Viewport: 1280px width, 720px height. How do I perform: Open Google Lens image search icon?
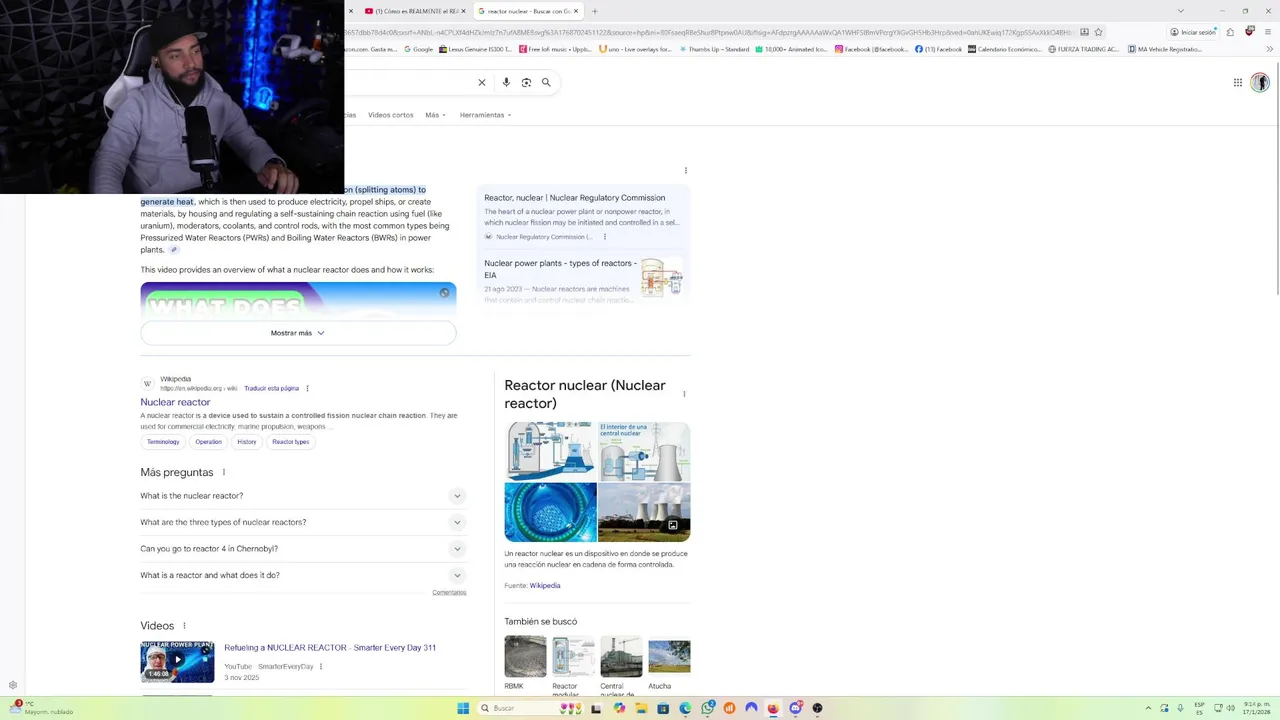tap(526, 82)
